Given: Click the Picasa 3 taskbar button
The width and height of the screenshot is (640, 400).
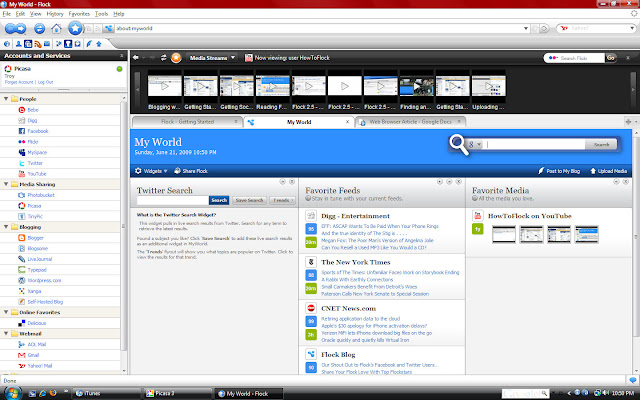Looking at the screenshot, I should 178,393.
